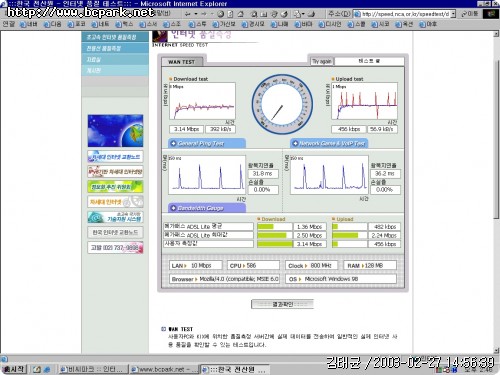Screen dimensions: 500x375
Task: Click the Forward arrow icon
Action: point(204,14)
